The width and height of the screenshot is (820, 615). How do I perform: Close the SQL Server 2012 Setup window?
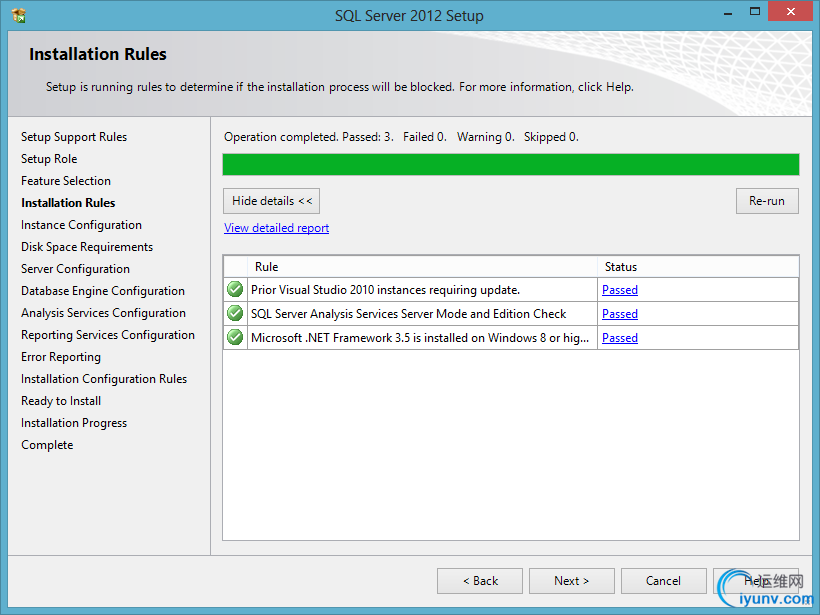click(x=790, y=12)
